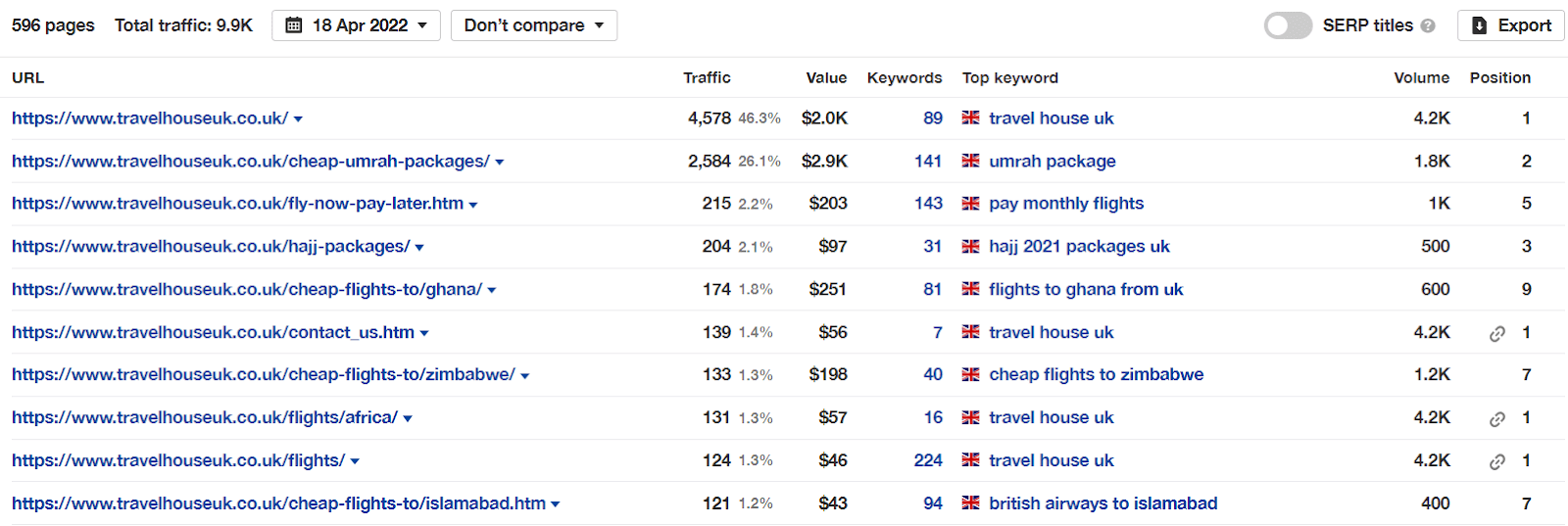Open keywords count 224 for flights page

[x=928, y=460]
